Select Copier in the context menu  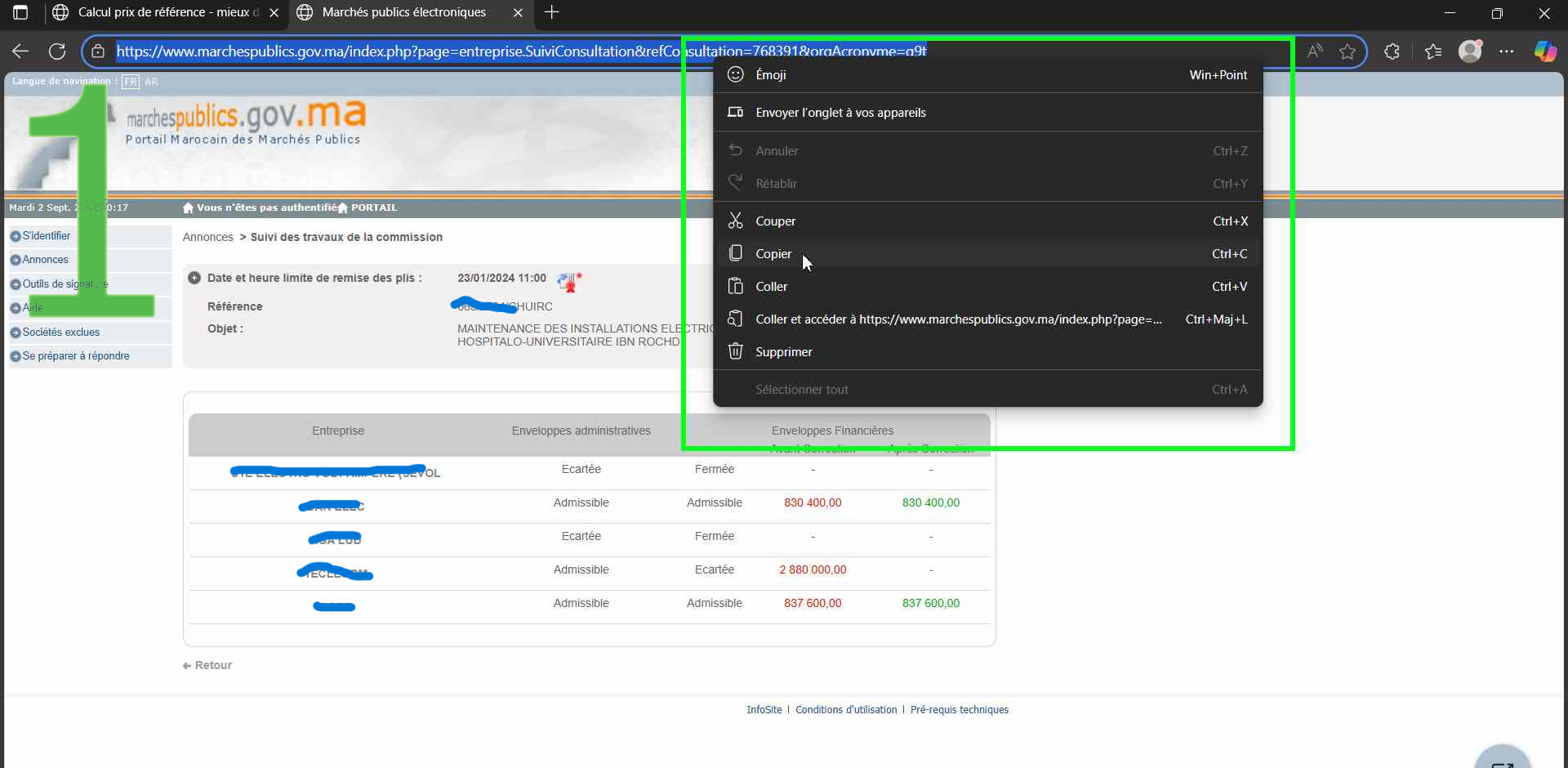click(x=773, y=254)
